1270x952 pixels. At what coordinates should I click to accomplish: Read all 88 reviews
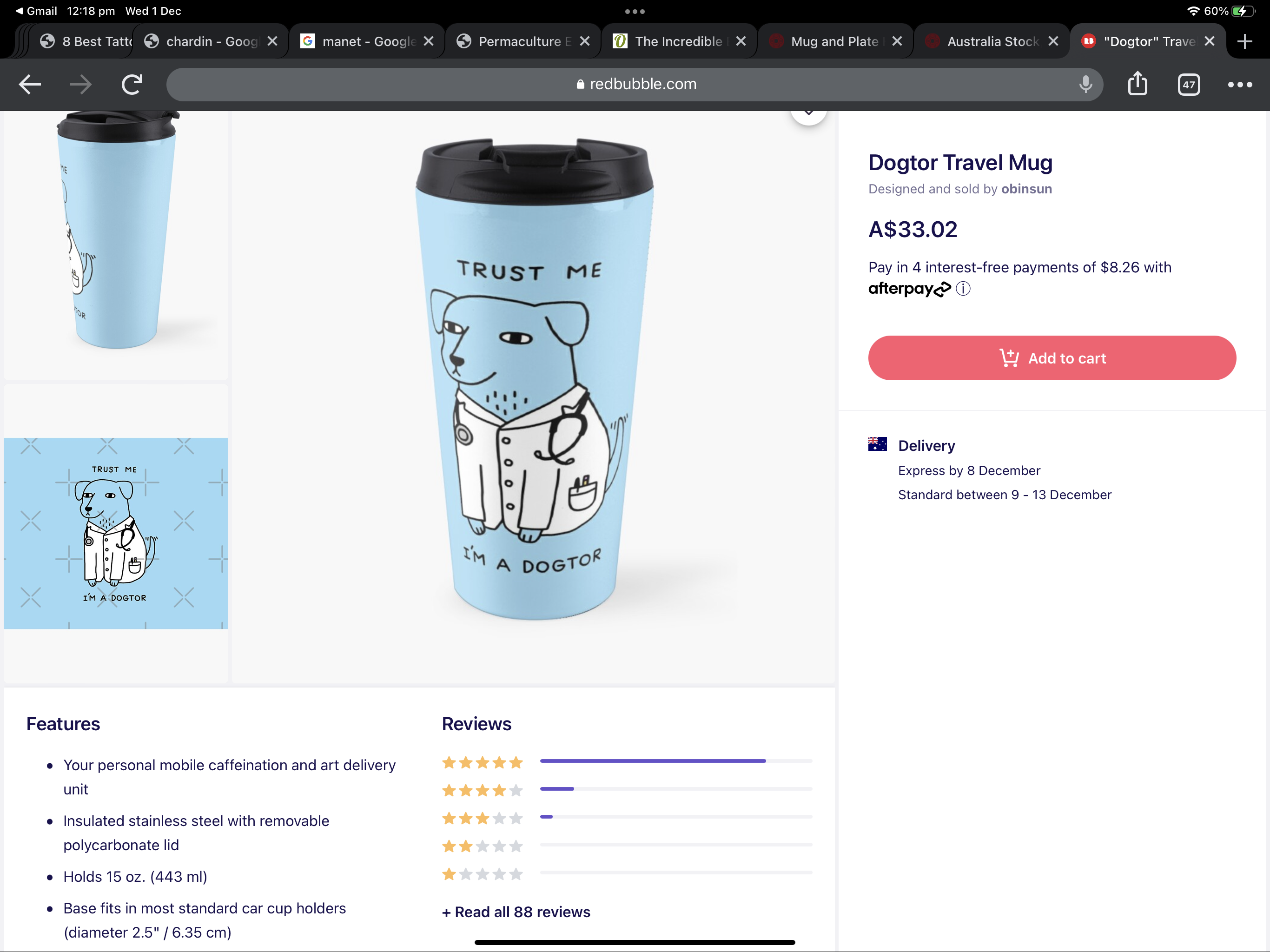516,912
